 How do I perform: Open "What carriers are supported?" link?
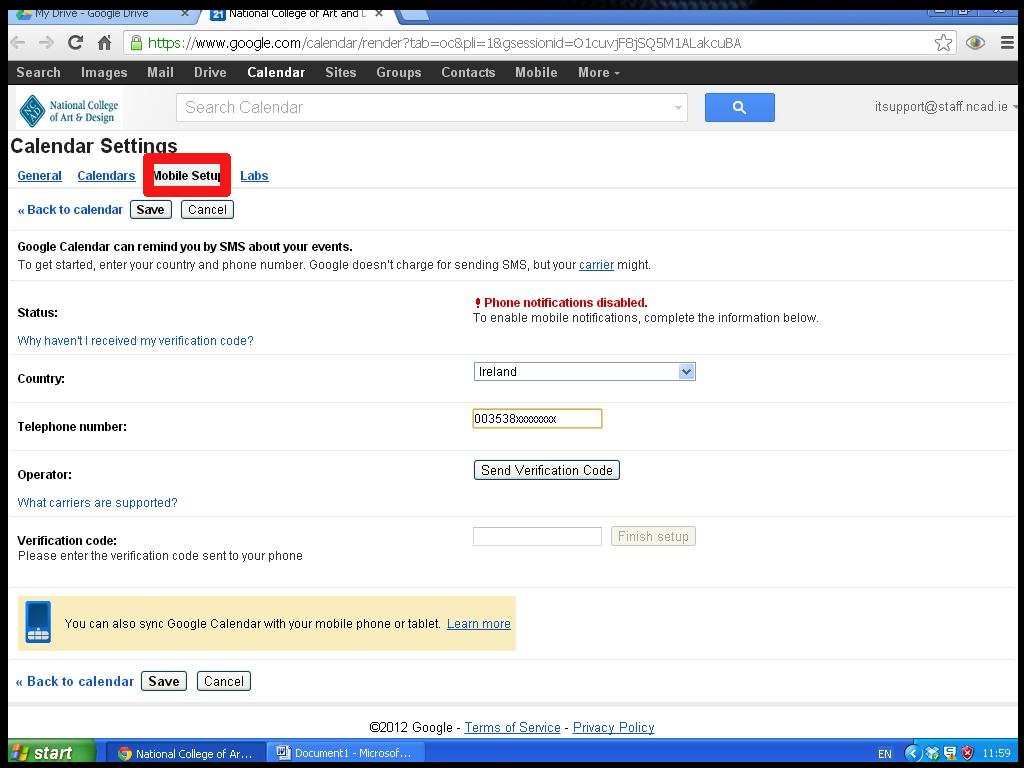(97, 503)
